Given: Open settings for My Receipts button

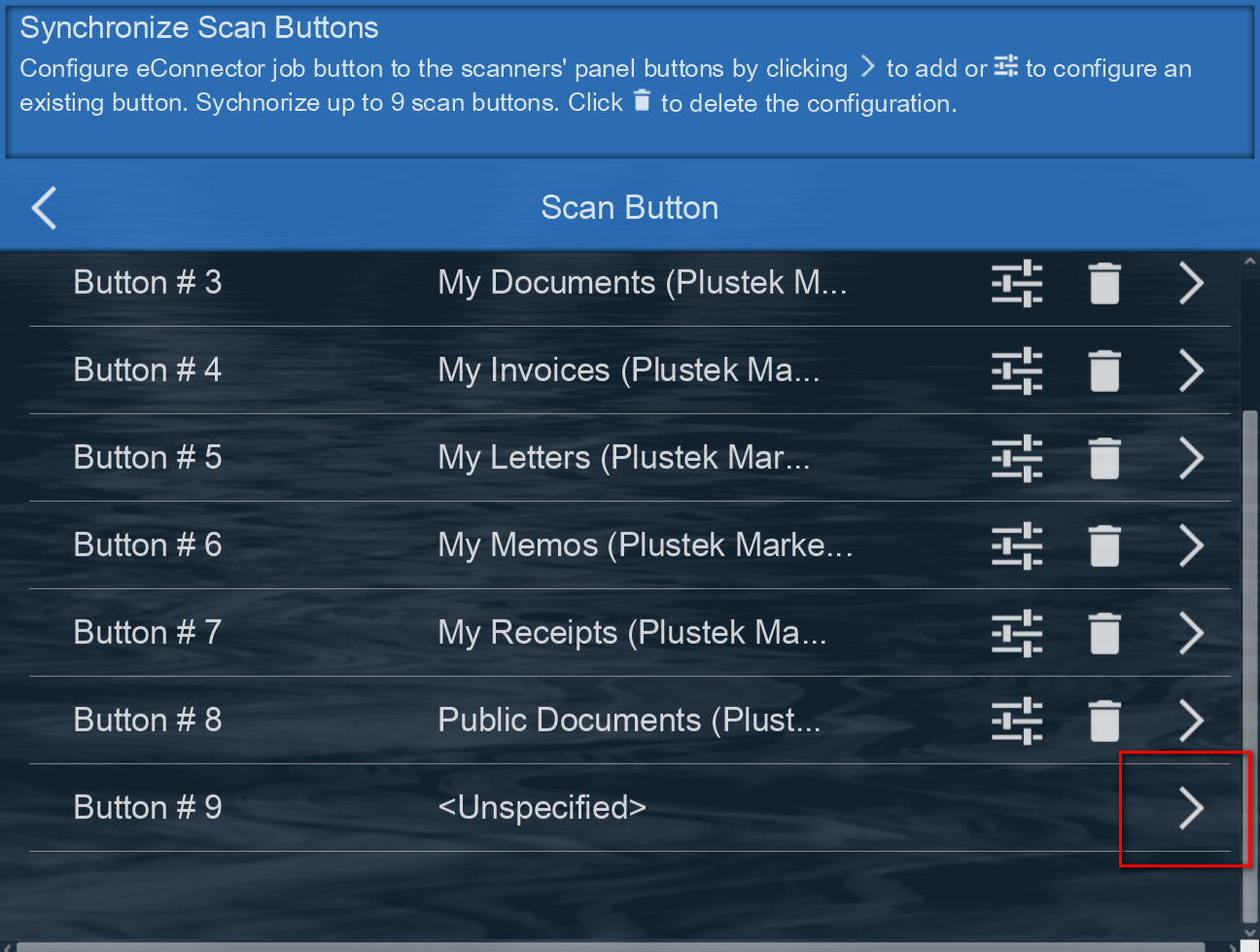Looking at the screenshot, I should (x=1017, y=634).
